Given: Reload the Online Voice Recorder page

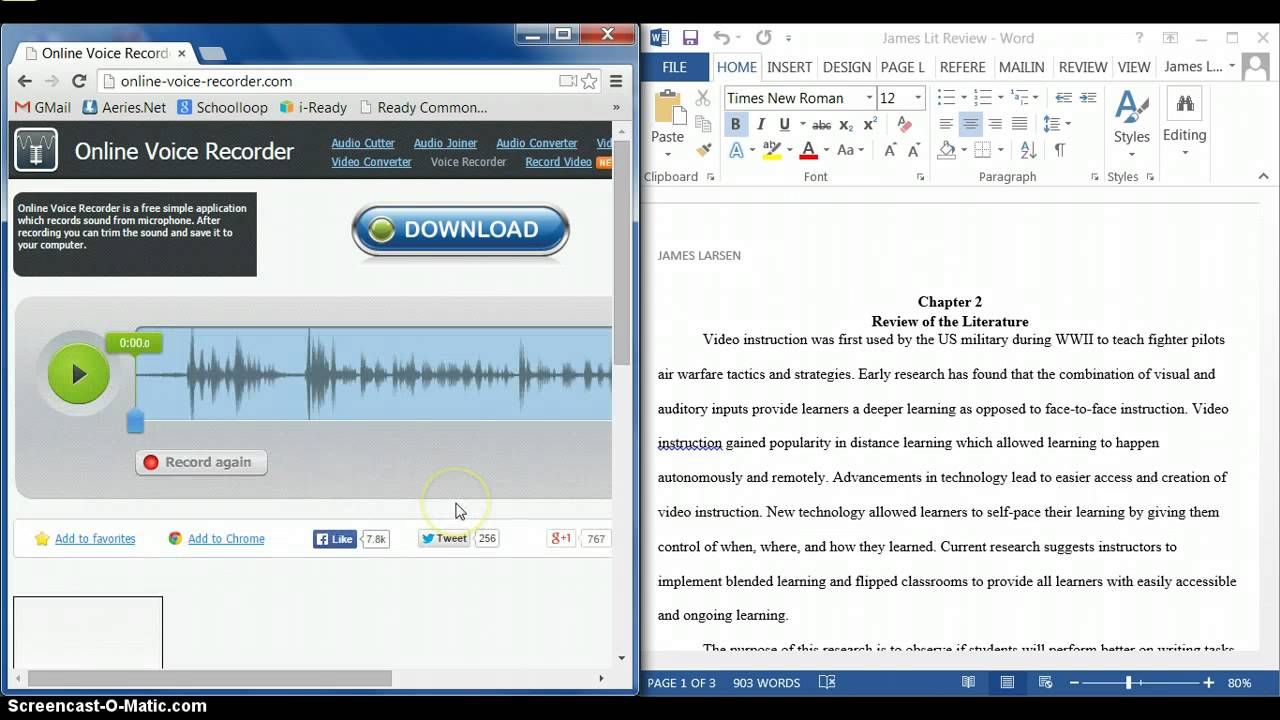Looking at the screenshot, I should (79, 81).
